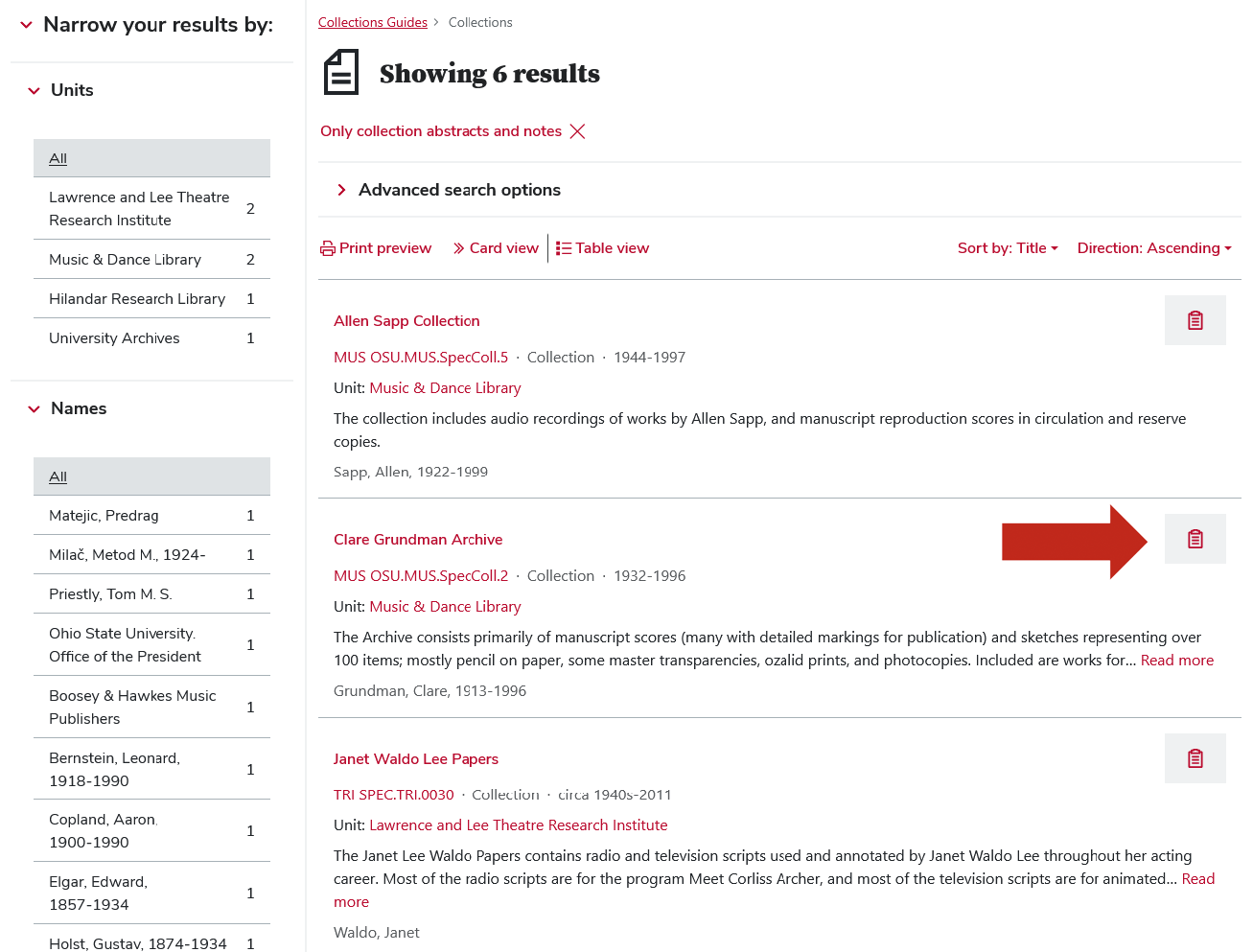Read more of Clare Grundman Archive abstract
Image resolution: width=1253 pixels, height=952 pixels.
pos(1177,661)
